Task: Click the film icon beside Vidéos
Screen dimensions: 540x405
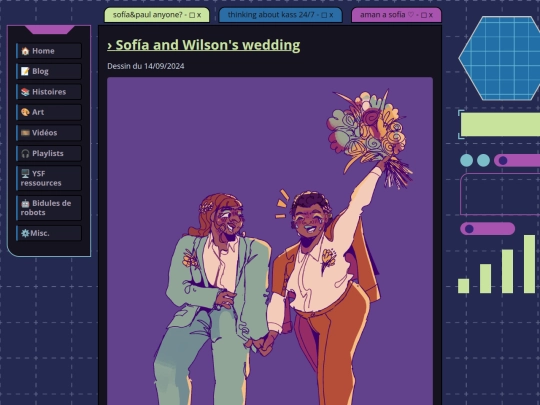Action: pyautogui.click(x=25, y=133)
